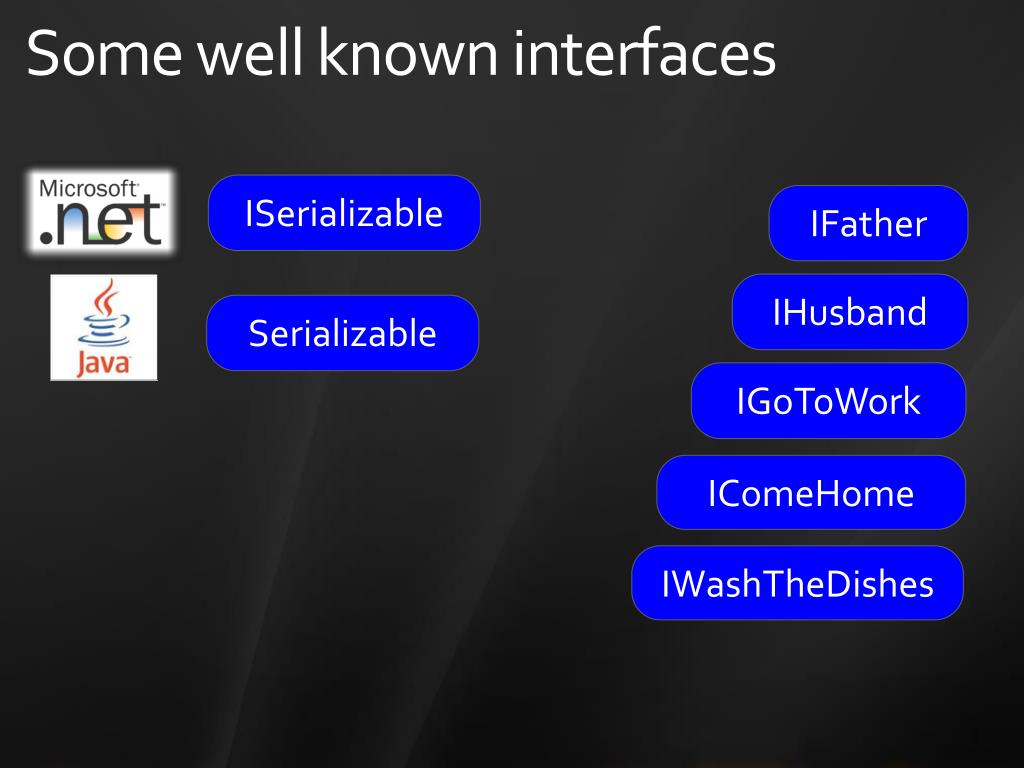This screenshot has width=1024, height=768.
Task: Select the steaming coffee cup graphic
Action: click(x=104, y=313)
